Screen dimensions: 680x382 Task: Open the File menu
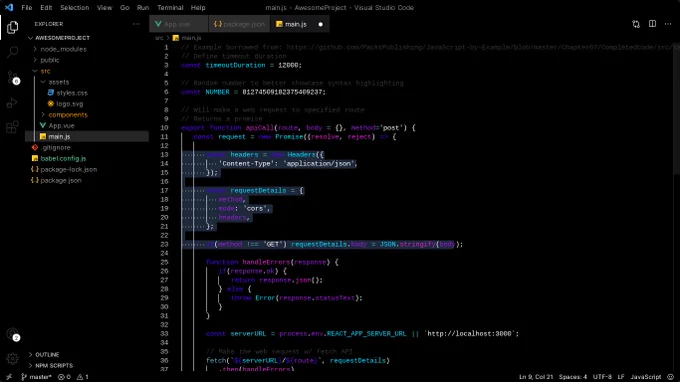(26, 7)
